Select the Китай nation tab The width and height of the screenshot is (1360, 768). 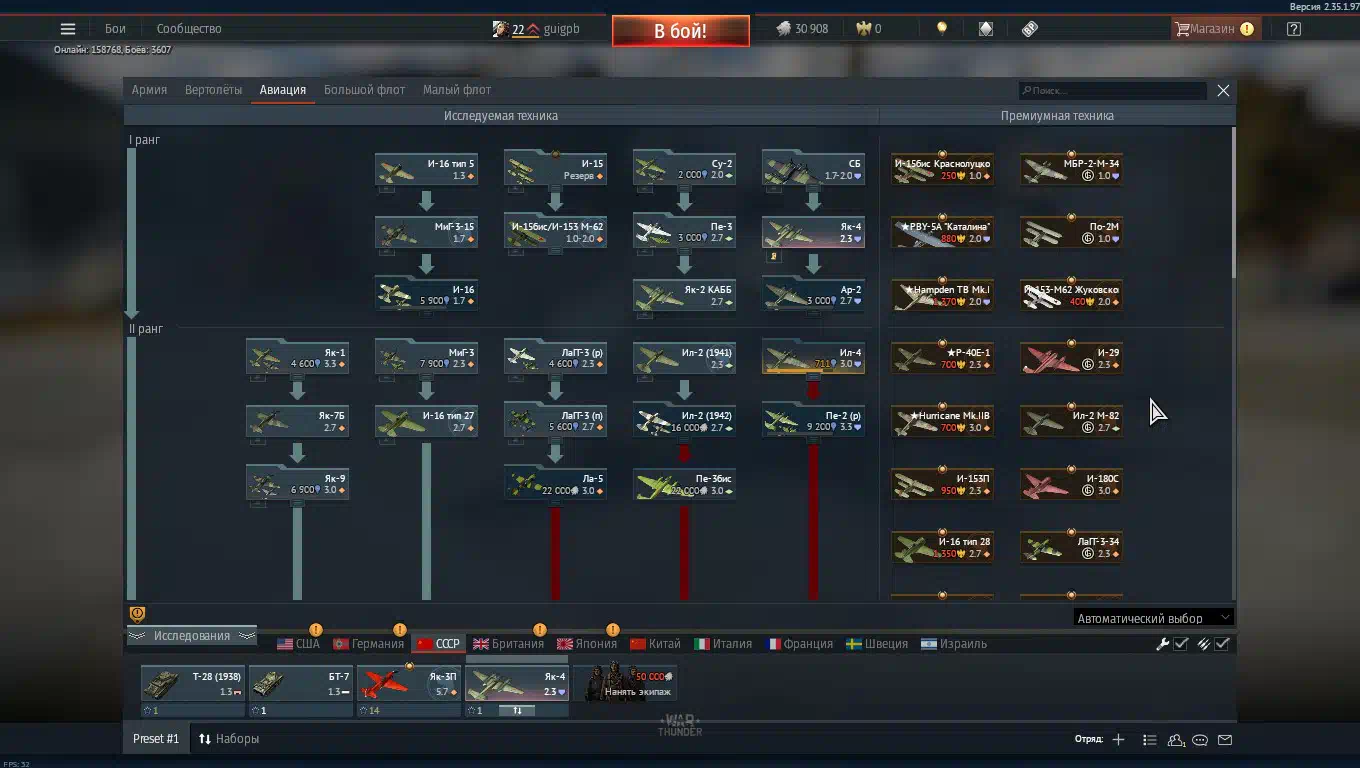point(655,644)
